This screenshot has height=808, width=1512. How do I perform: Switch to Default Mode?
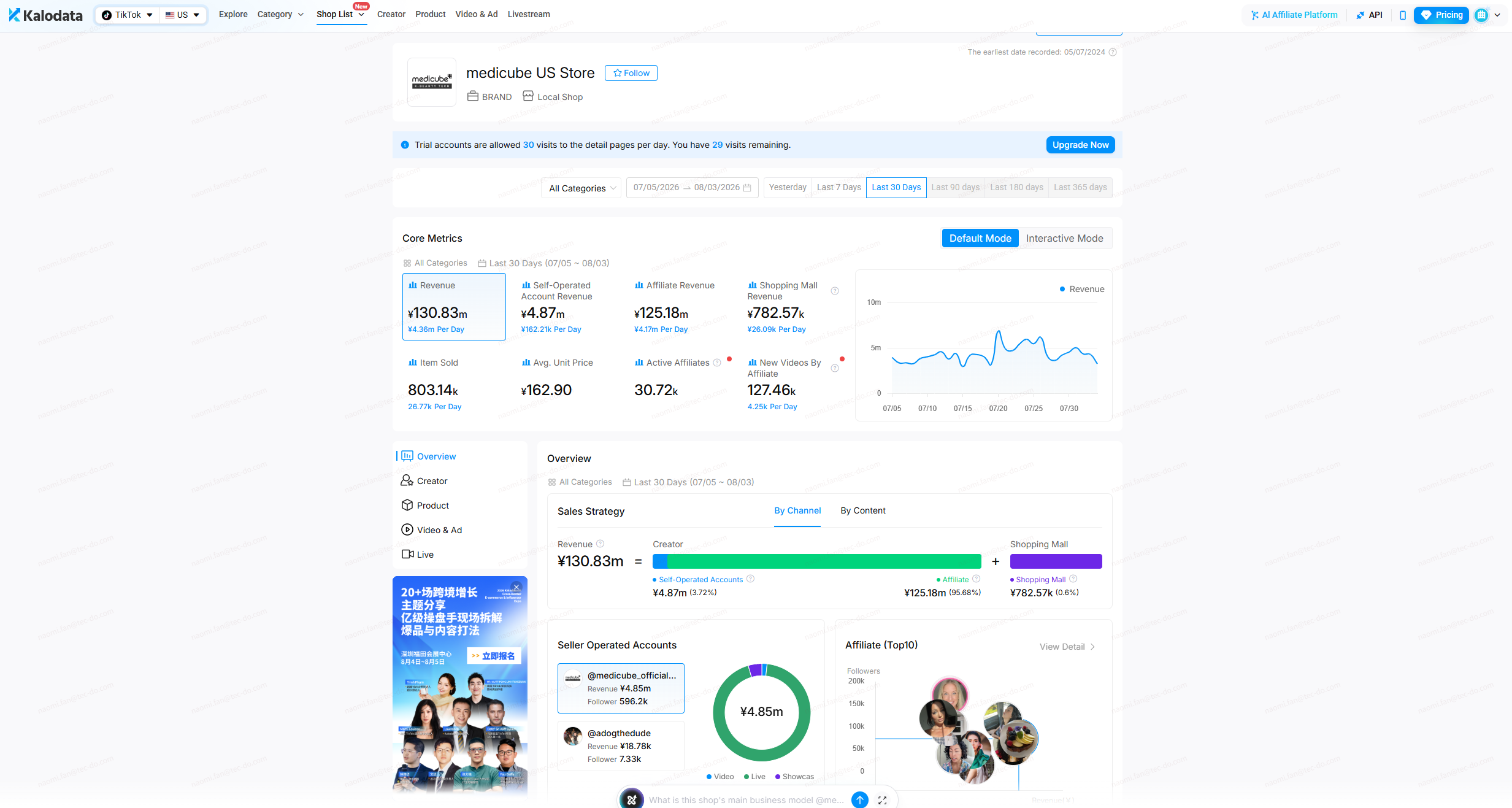[980, 238]
